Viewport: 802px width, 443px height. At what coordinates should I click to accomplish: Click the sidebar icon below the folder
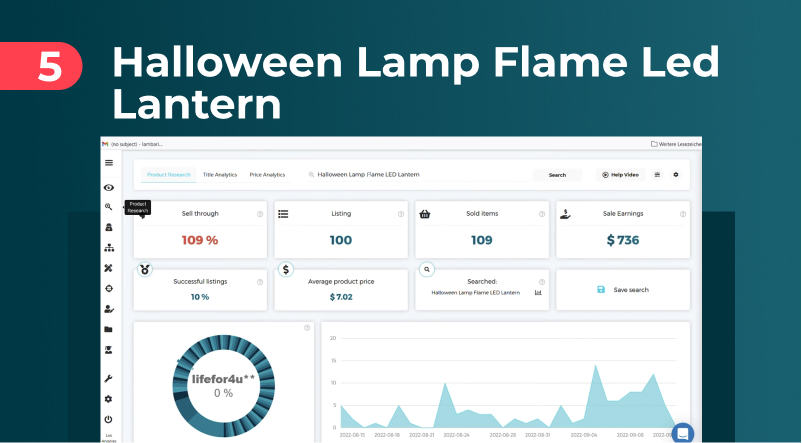108,350
